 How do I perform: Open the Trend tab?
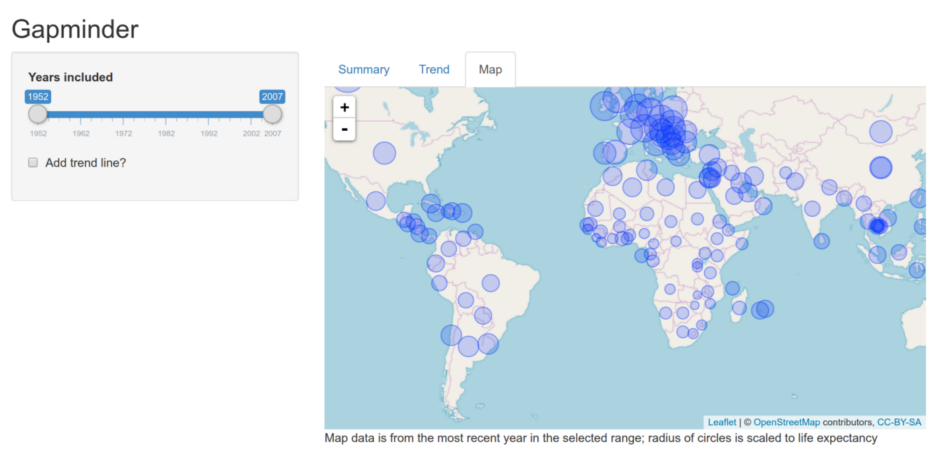(434, 70)
